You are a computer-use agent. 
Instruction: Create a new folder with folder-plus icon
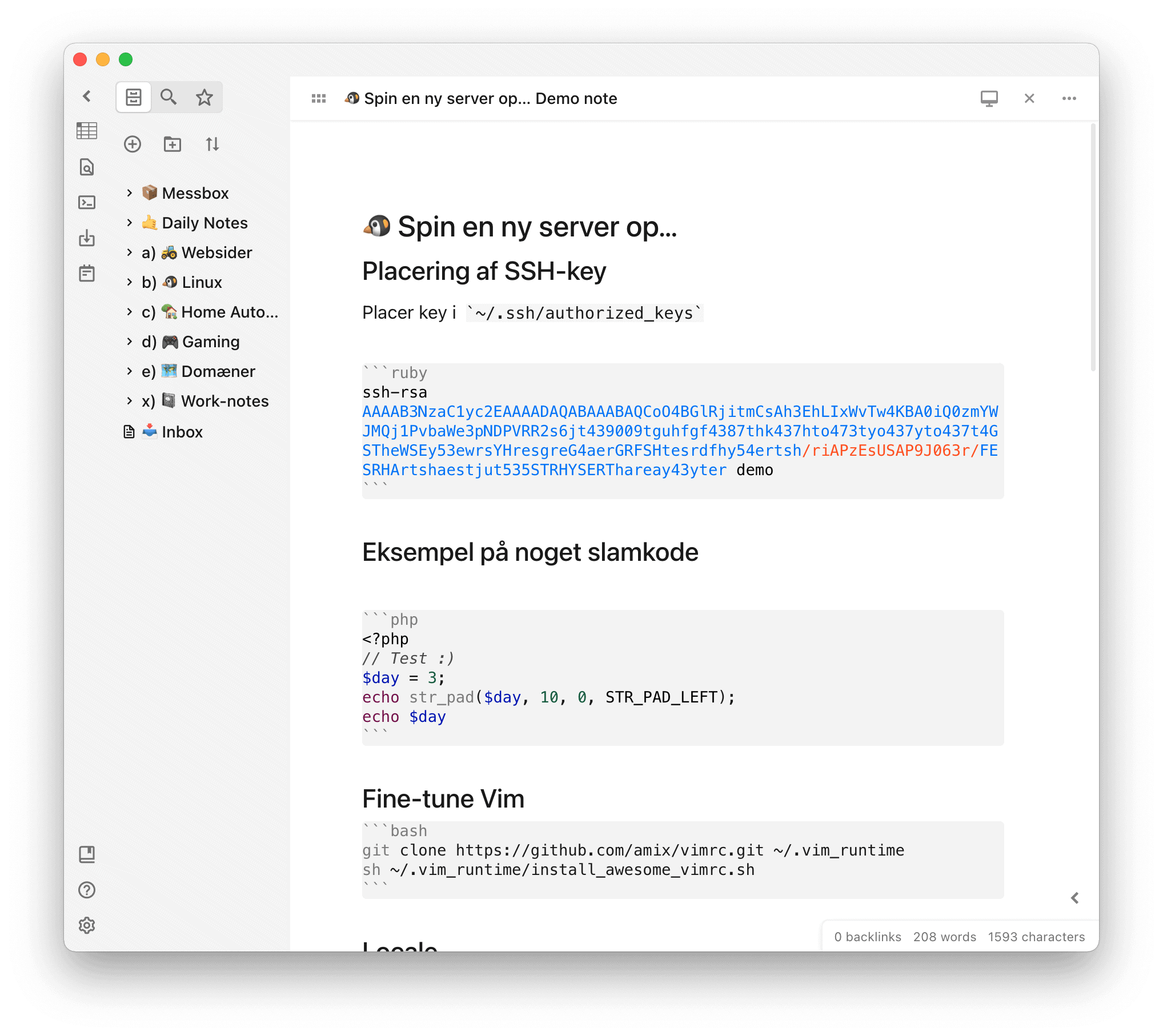(x=172, y=144)
